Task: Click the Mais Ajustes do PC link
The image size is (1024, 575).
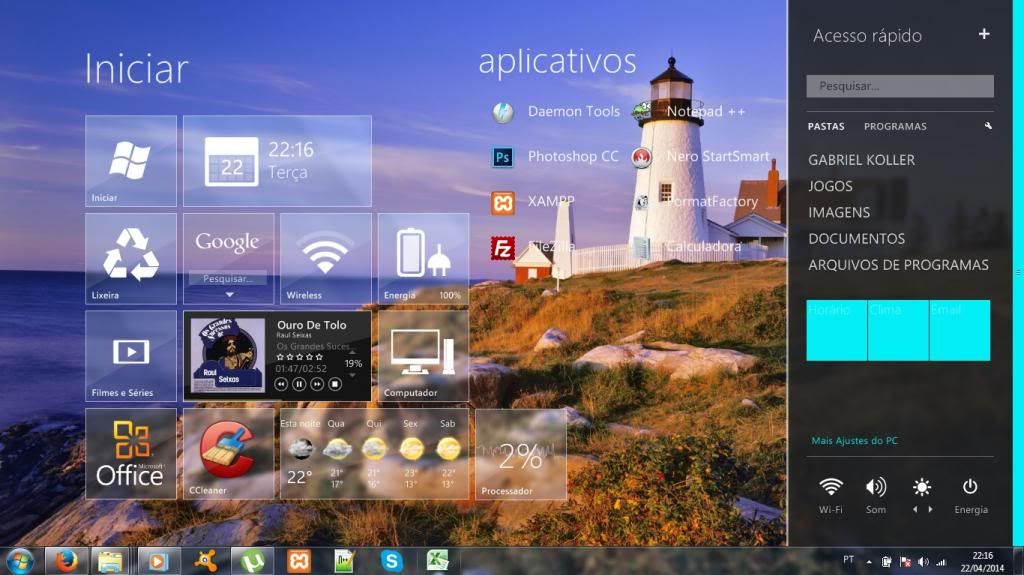Action: 855,441
